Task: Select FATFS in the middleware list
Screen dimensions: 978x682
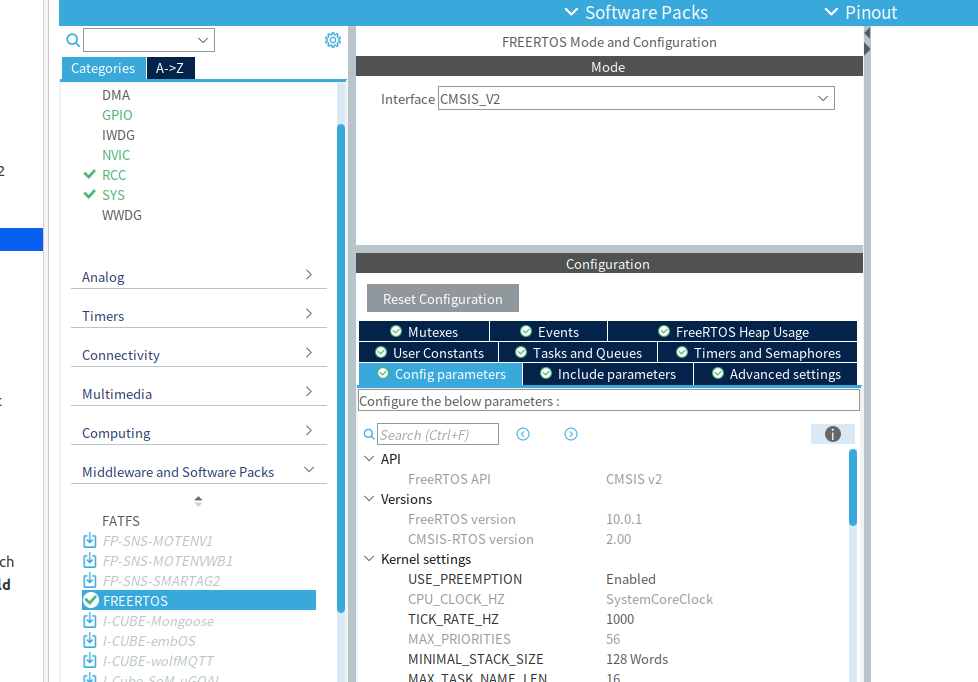Action: pos(121,520)
